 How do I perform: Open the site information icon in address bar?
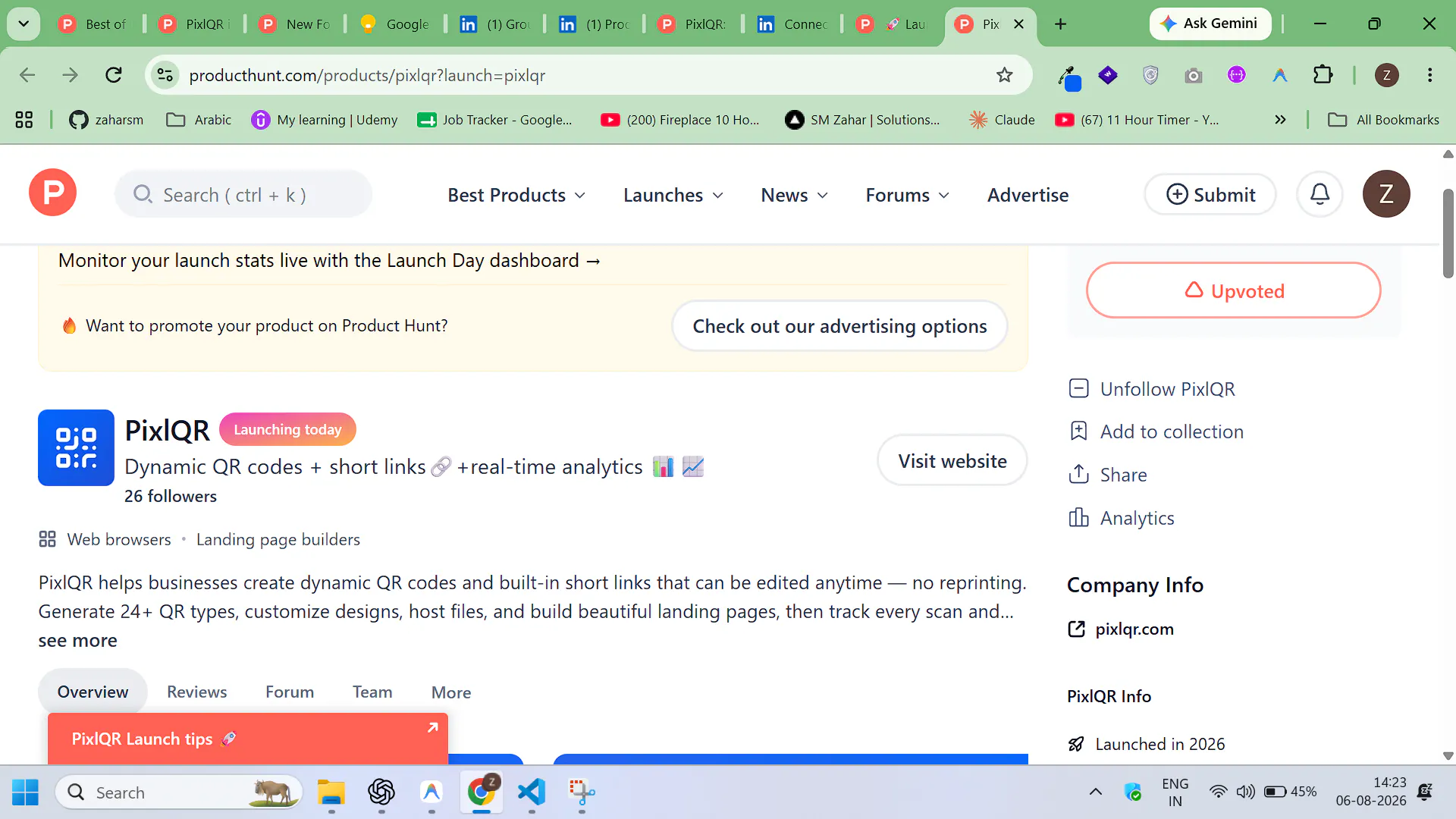coord(165,75)
